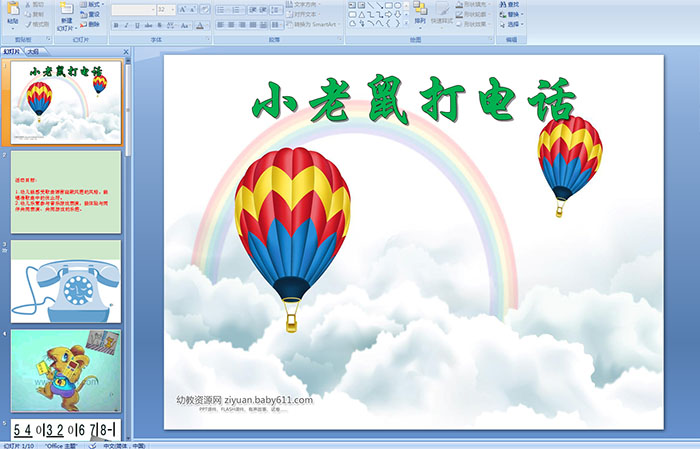Click the Find (查找) button

point(510,4)
